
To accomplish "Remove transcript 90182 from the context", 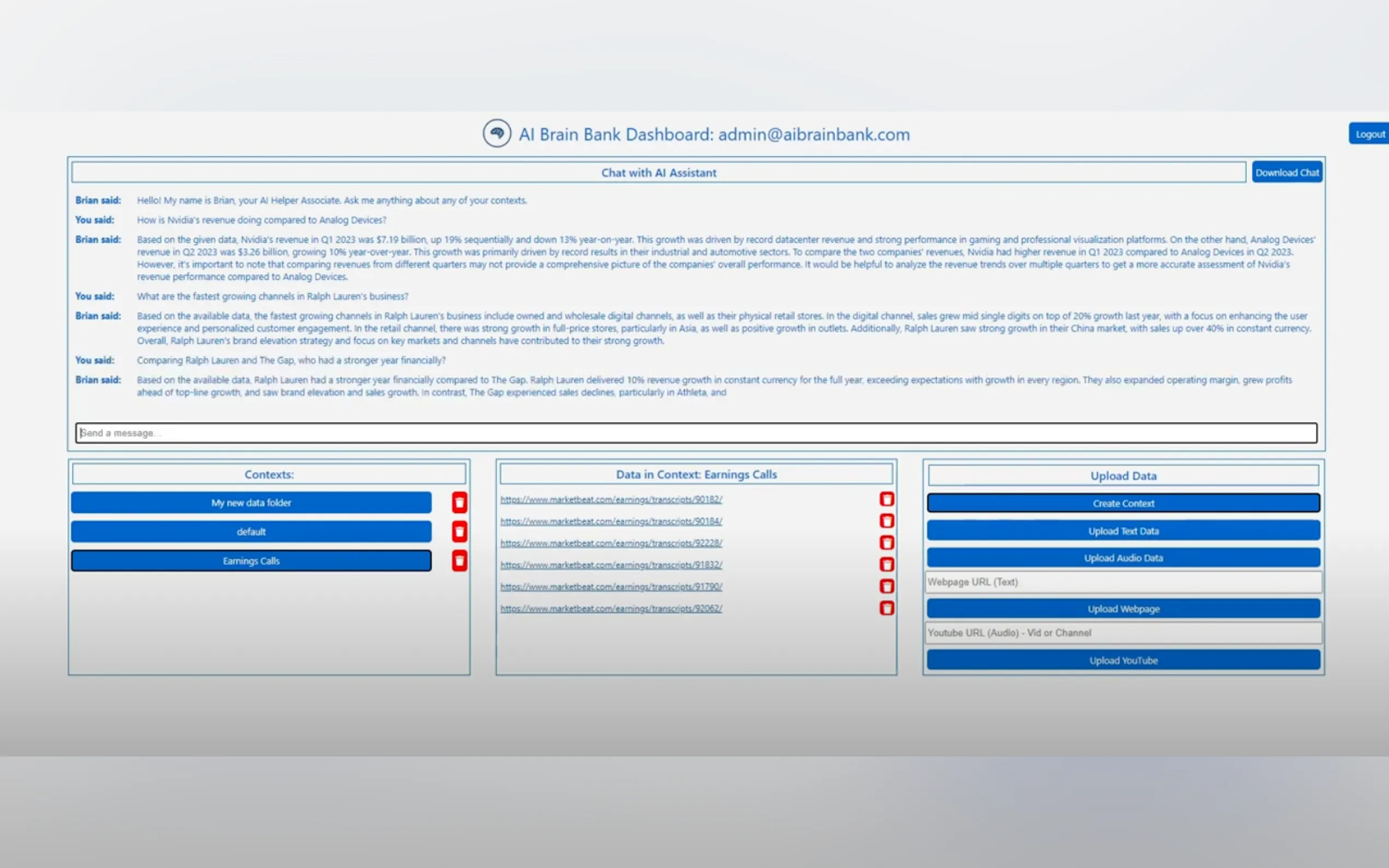I will [x=886, y=499].
